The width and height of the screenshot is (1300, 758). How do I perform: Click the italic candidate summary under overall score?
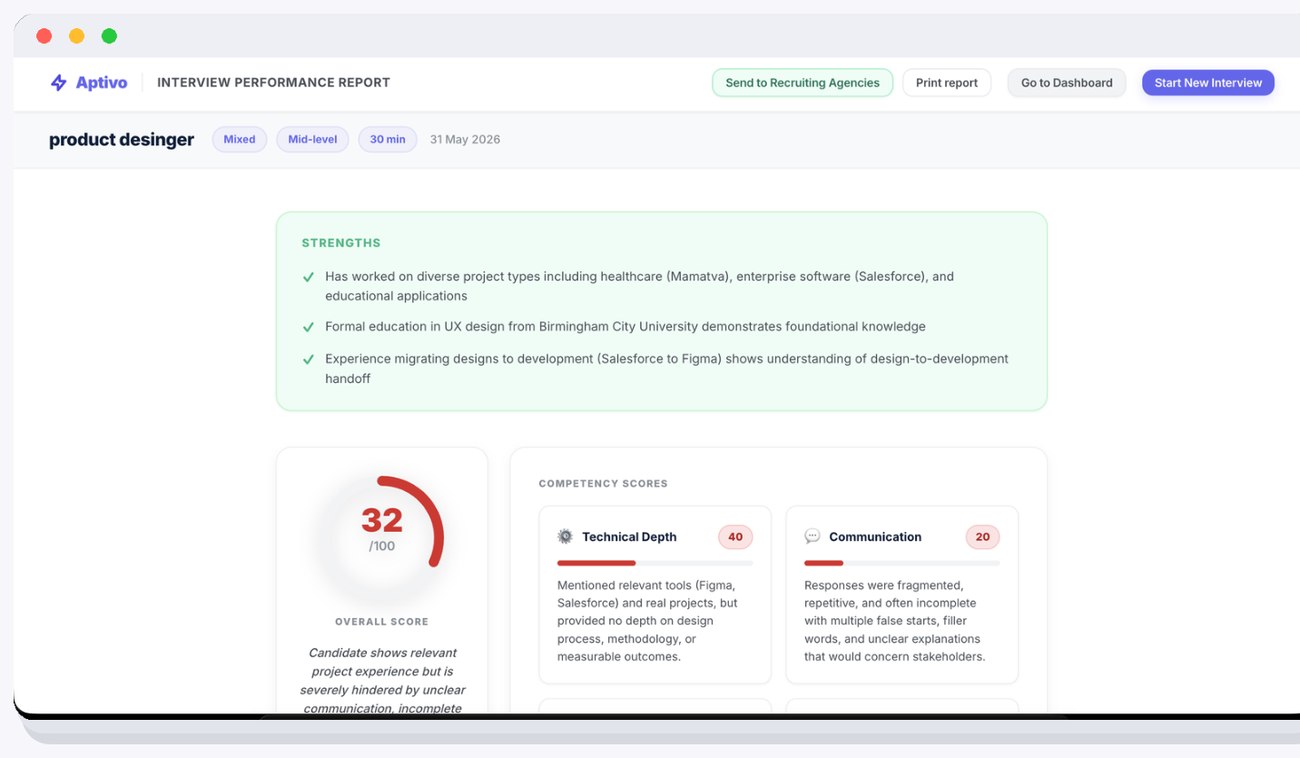[382, 680]
